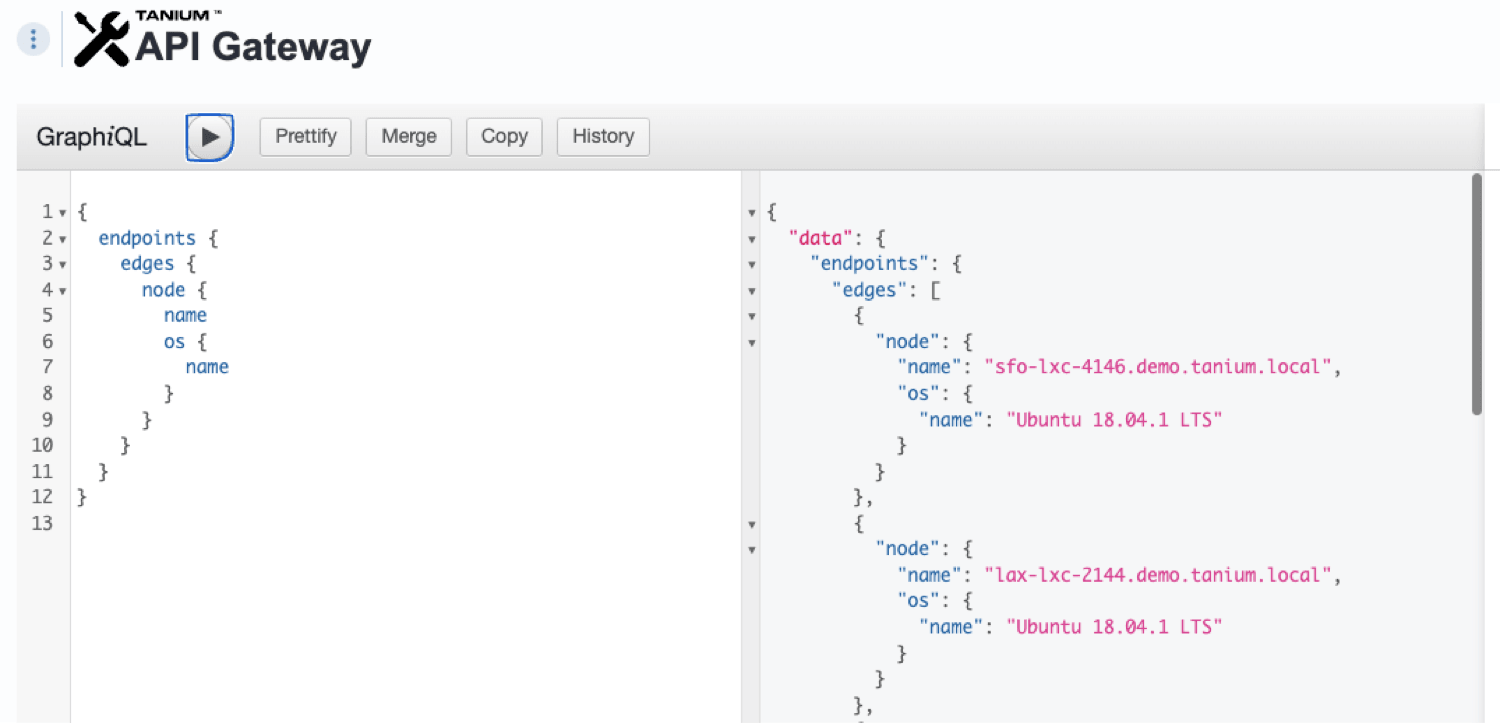
Task: Collapse the "data" object in the results pane
Action: pyautogui.click(x=752, y=239)
